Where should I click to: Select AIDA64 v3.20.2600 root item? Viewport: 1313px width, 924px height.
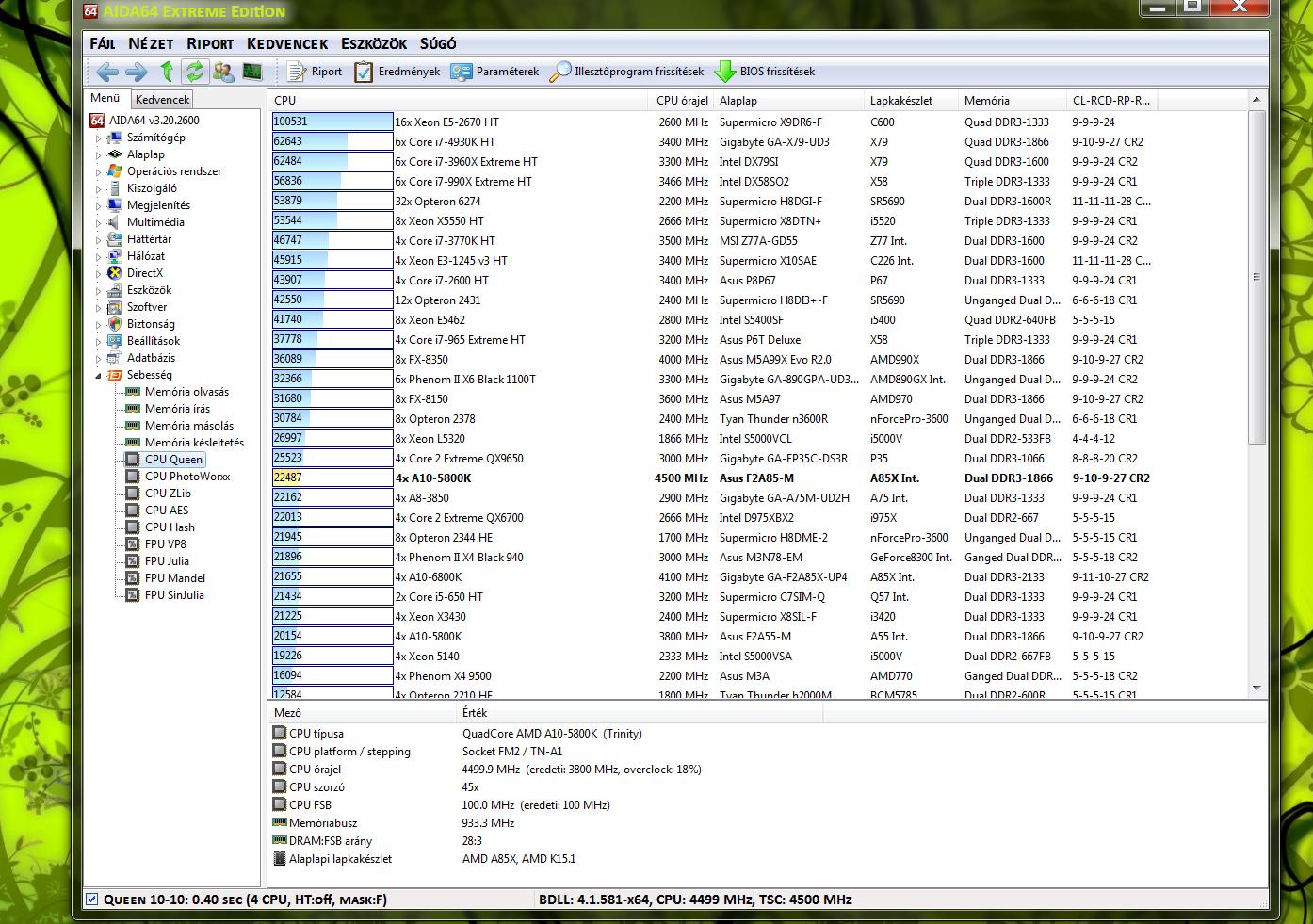pyautogui.click(x=154, y=121)
